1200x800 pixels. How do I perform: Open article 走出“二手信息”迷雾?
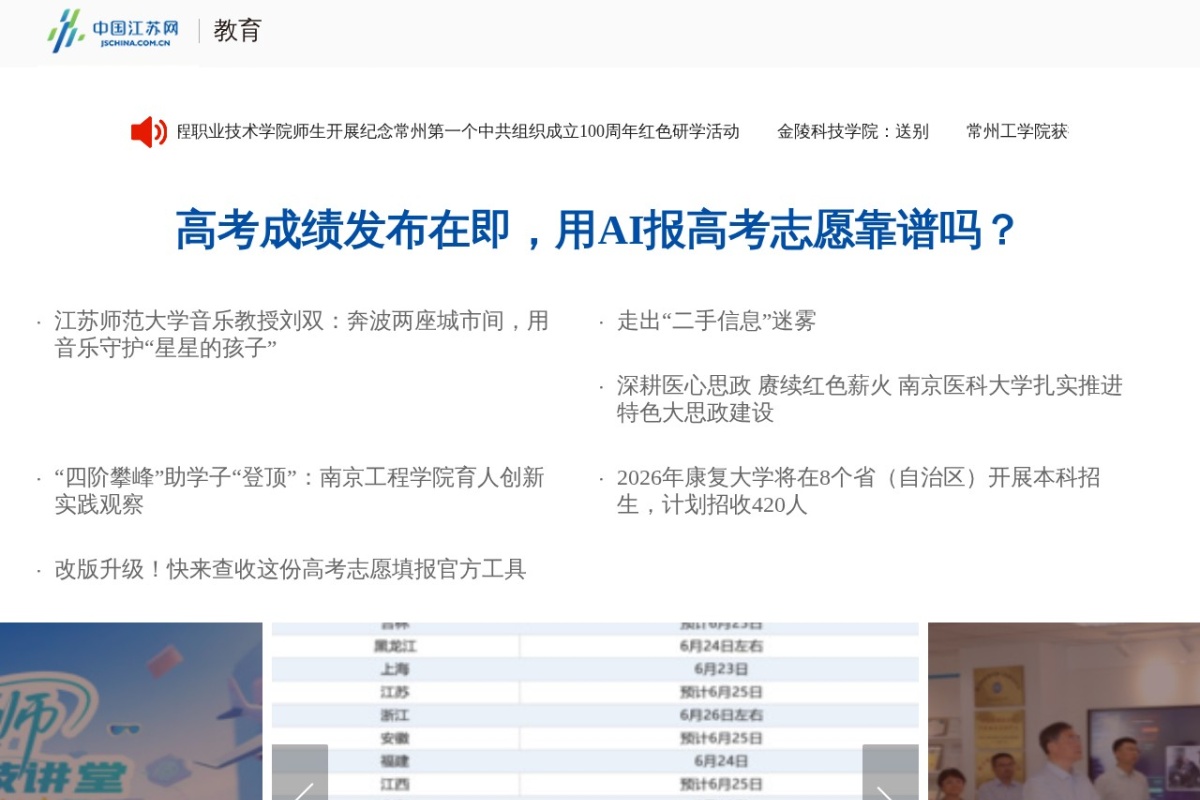[716, 321]
